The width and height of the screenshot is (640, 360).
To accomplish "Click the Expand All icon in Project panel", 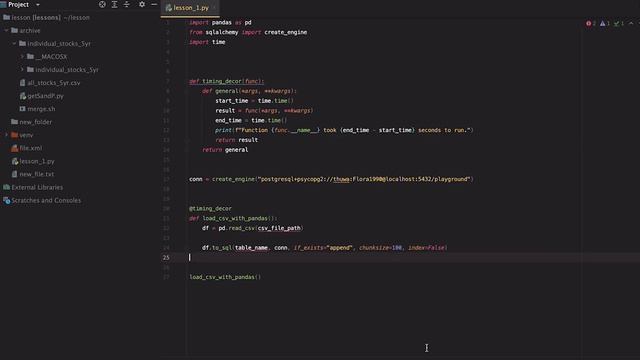I will pos(114,4).
